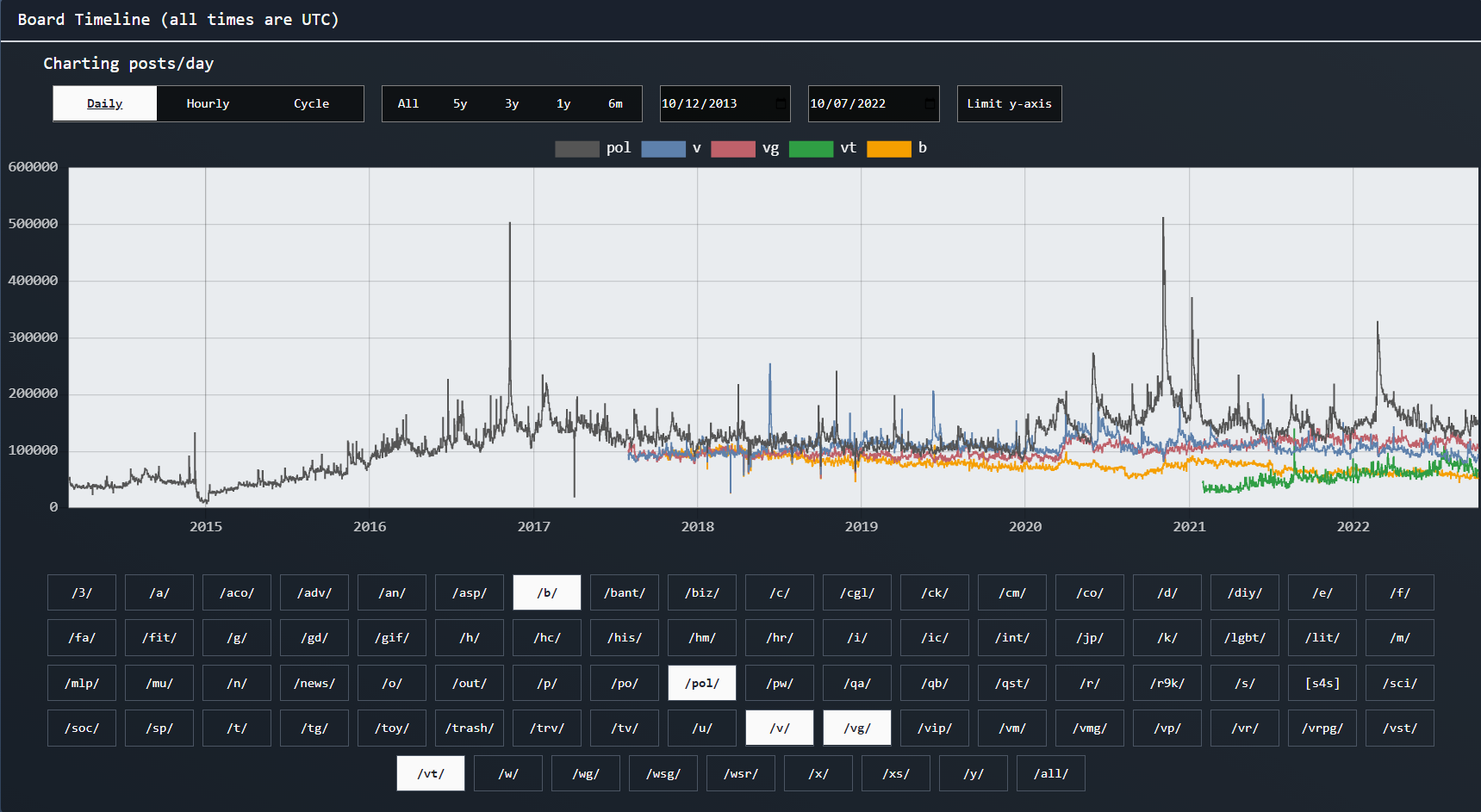Click the blue v legend swatch
This screenshot has width=1481, height=812.
663,149
